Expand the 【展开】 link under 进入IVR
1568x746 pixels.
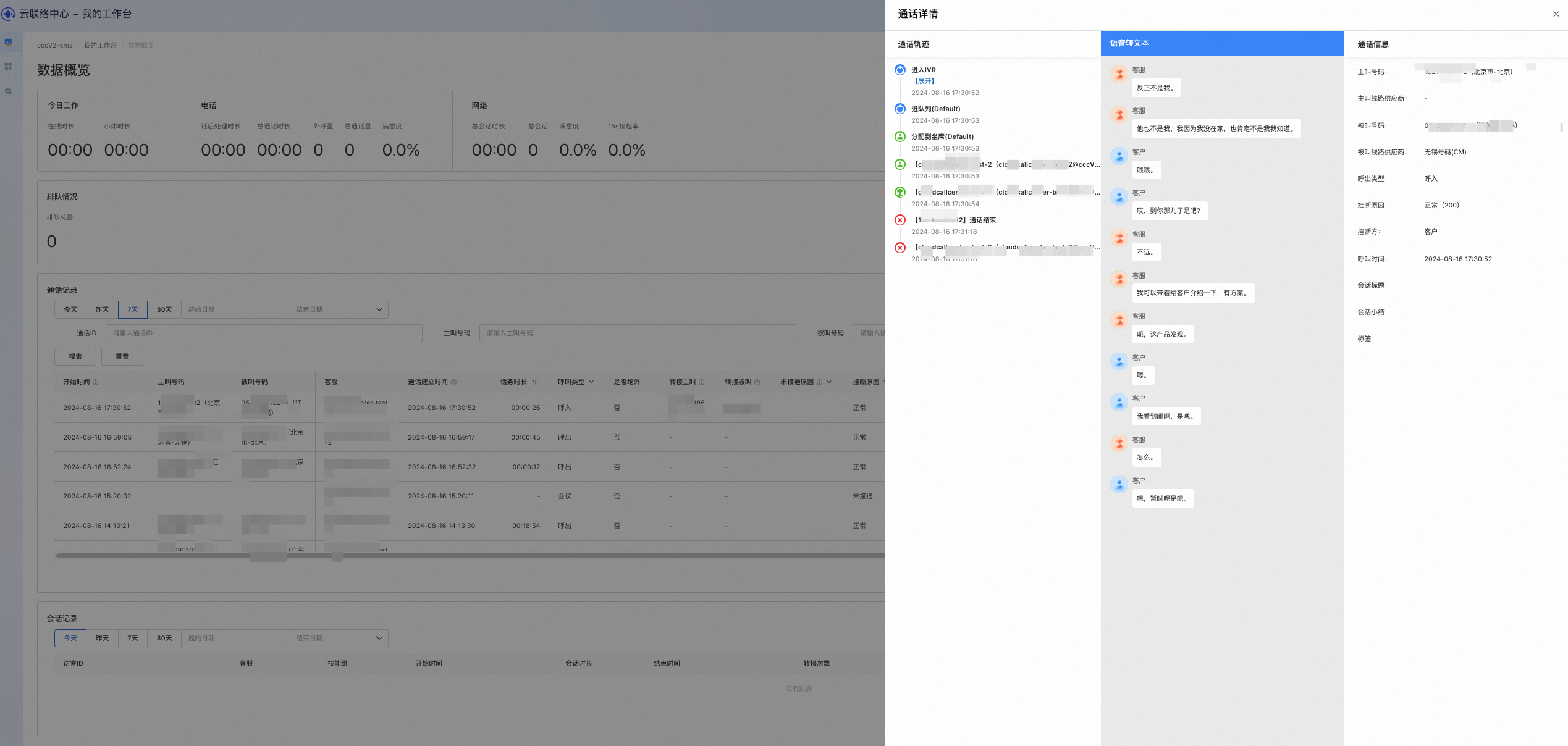pyautogui.click(x=924, y=81)
